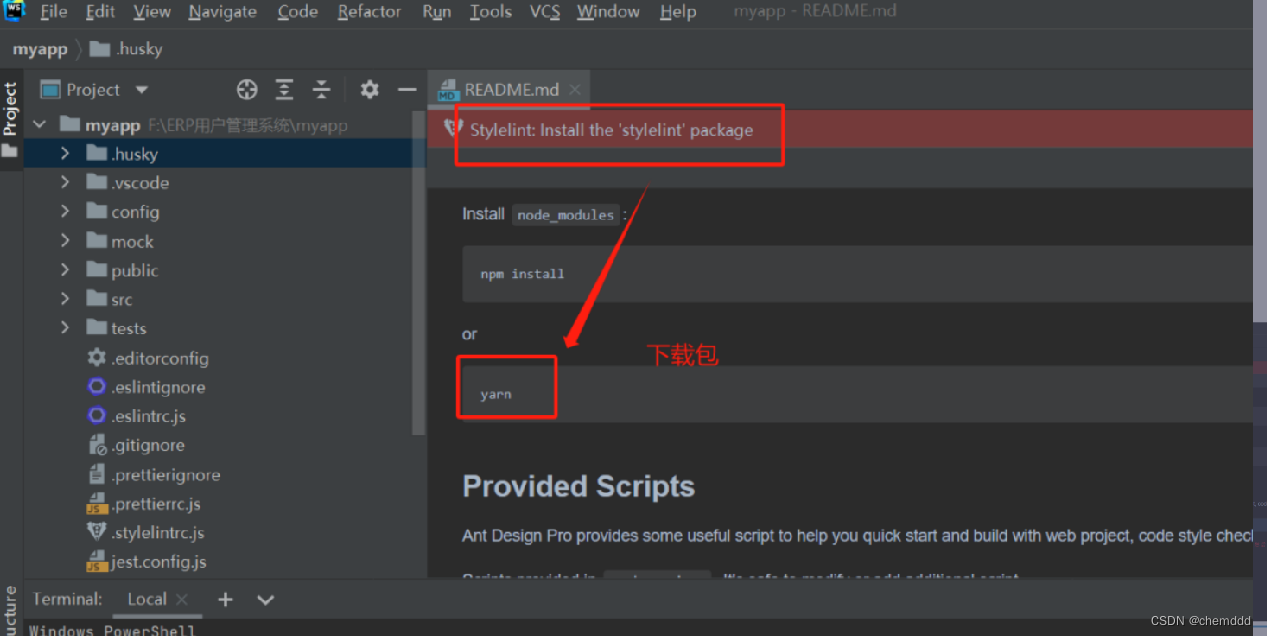This screenshot has width=1267, height=636.
Task: Select the .eslintignore file
Action: point(219,387)
